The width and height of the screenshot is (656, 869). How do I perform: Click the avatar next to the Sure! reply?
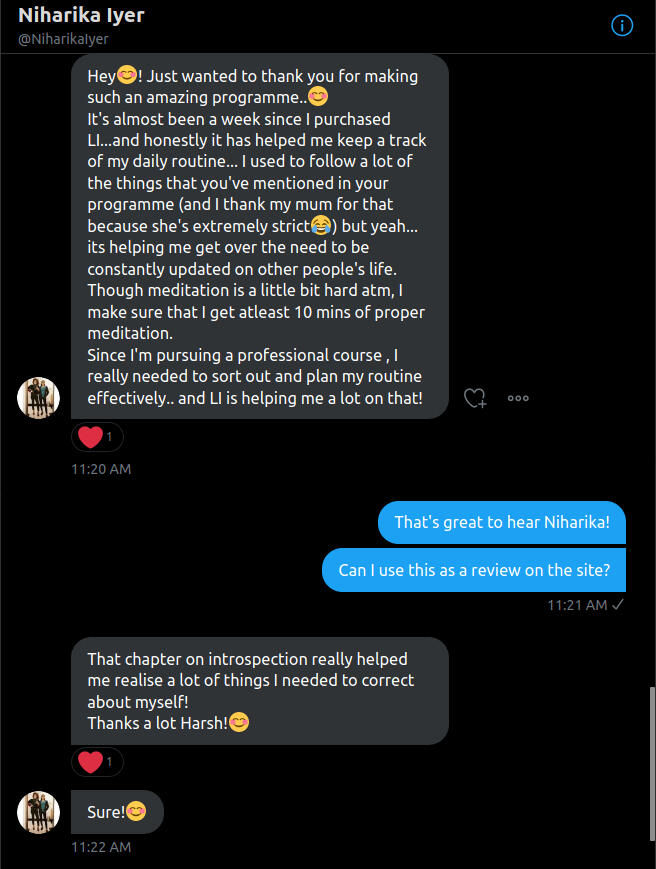[x=39, y=812]
